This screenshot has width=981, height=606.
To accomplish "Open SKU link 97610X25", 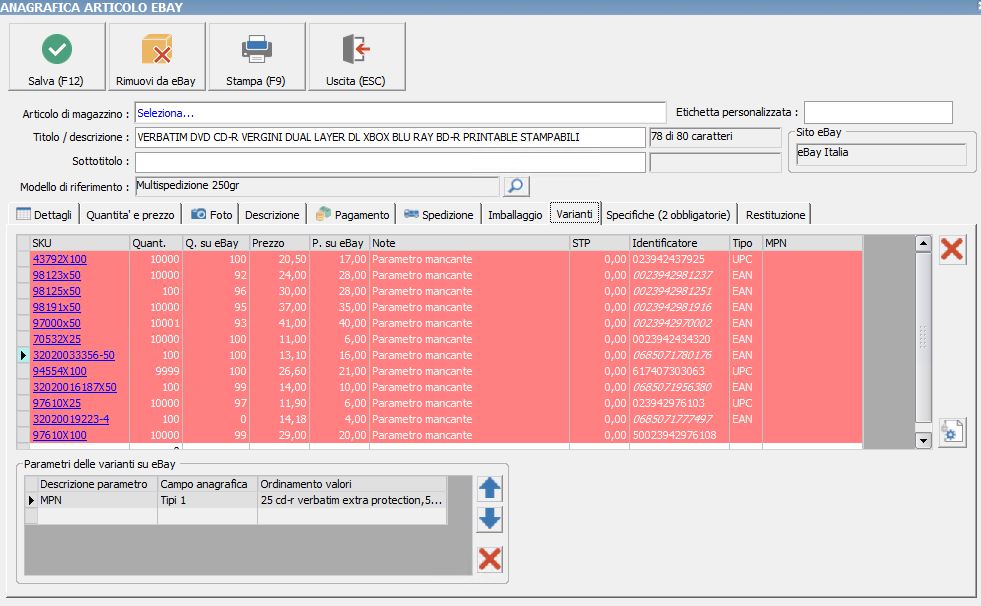I will pyautogui.click(x=56, y=403).
